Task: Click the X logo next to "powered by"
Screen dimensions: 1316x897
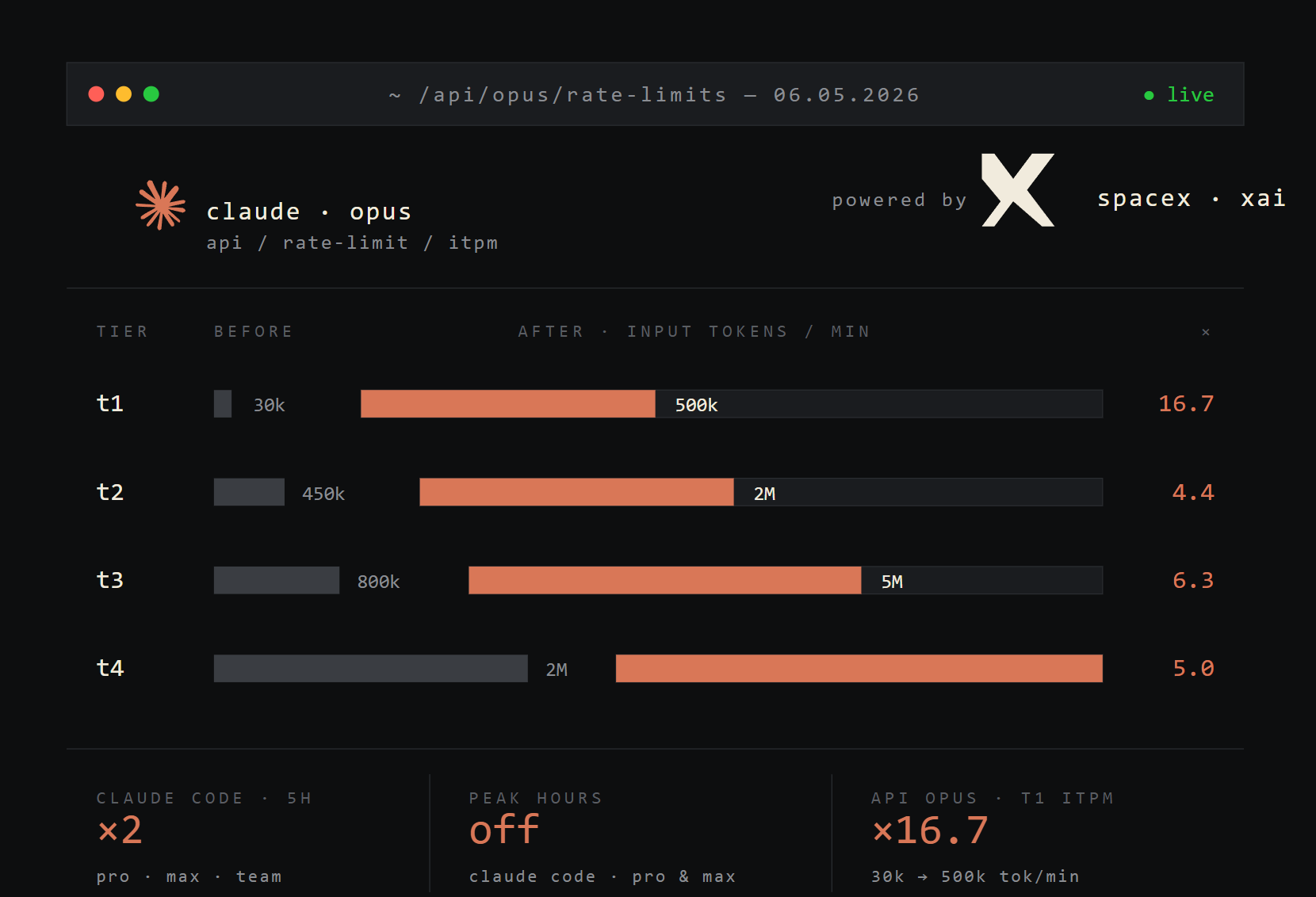Action: 1018,190
